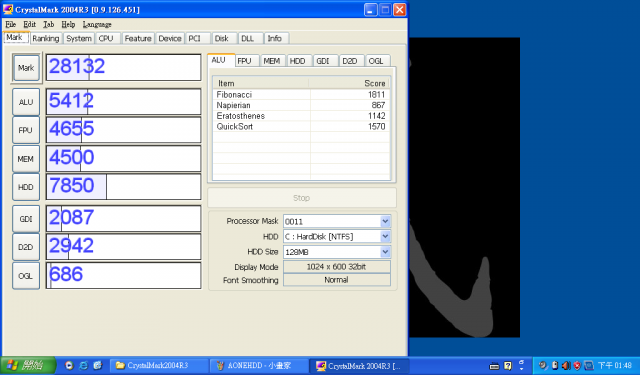
Task: Open the keyboard tray icon in taskbar
Action: coord(494,366)
